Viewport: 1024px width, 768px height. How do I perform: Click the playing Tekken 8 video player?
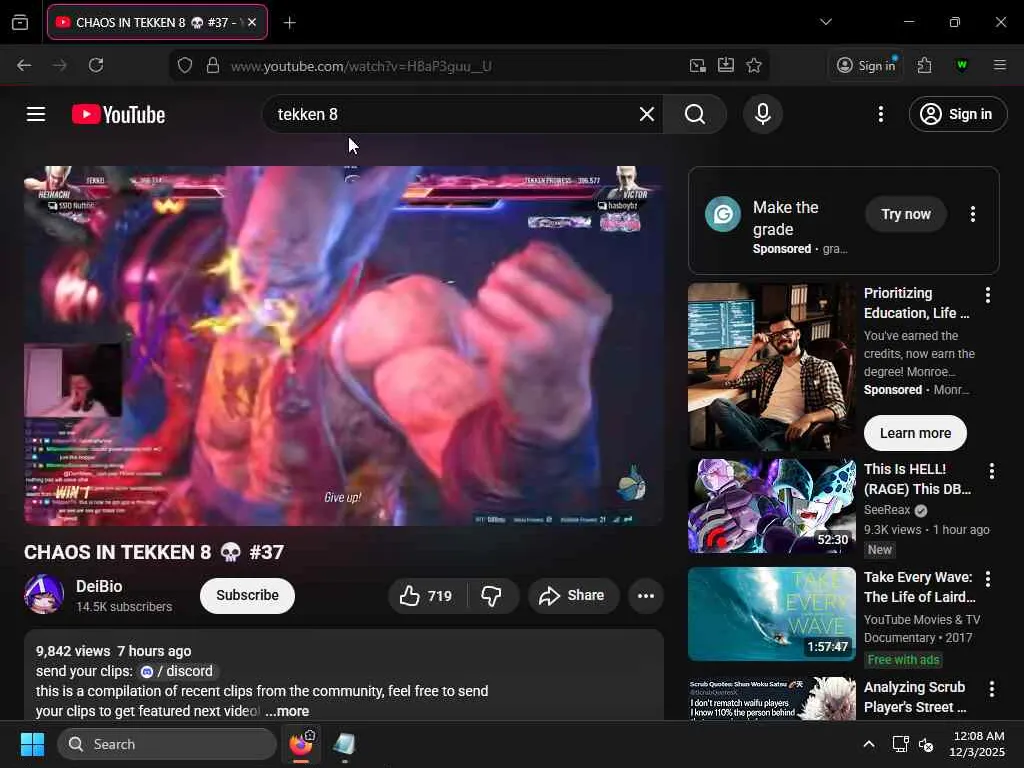(344, 345)
